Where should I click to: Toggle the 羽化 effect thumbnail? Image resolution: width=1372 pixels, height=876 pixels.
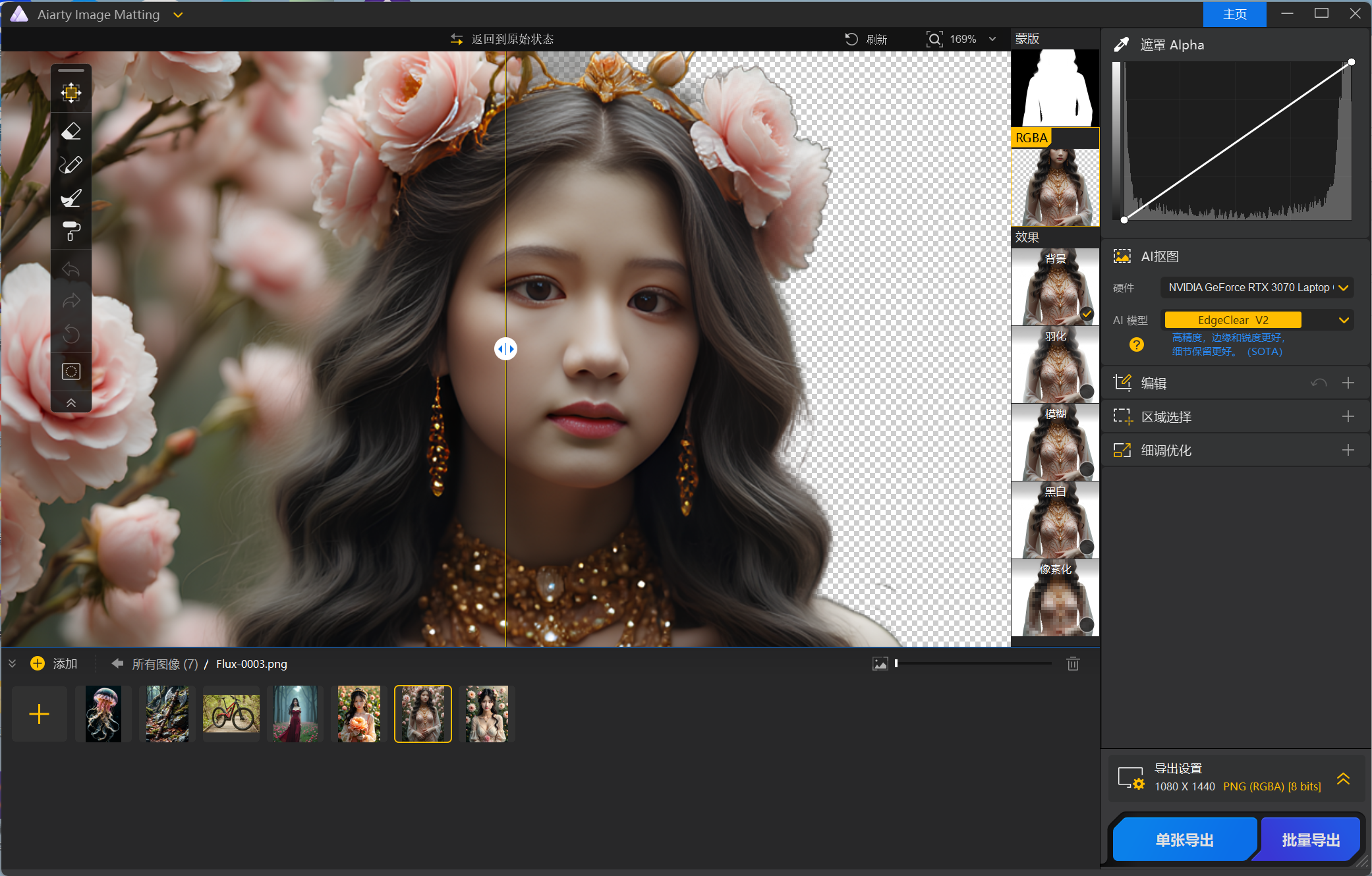pos(1055,365)
